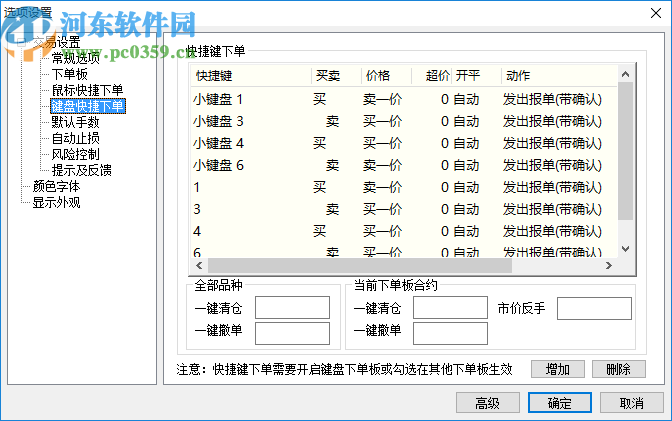Confirm with the 确定 button
This screenshot has height=421, width=672.
click(560, 403)
